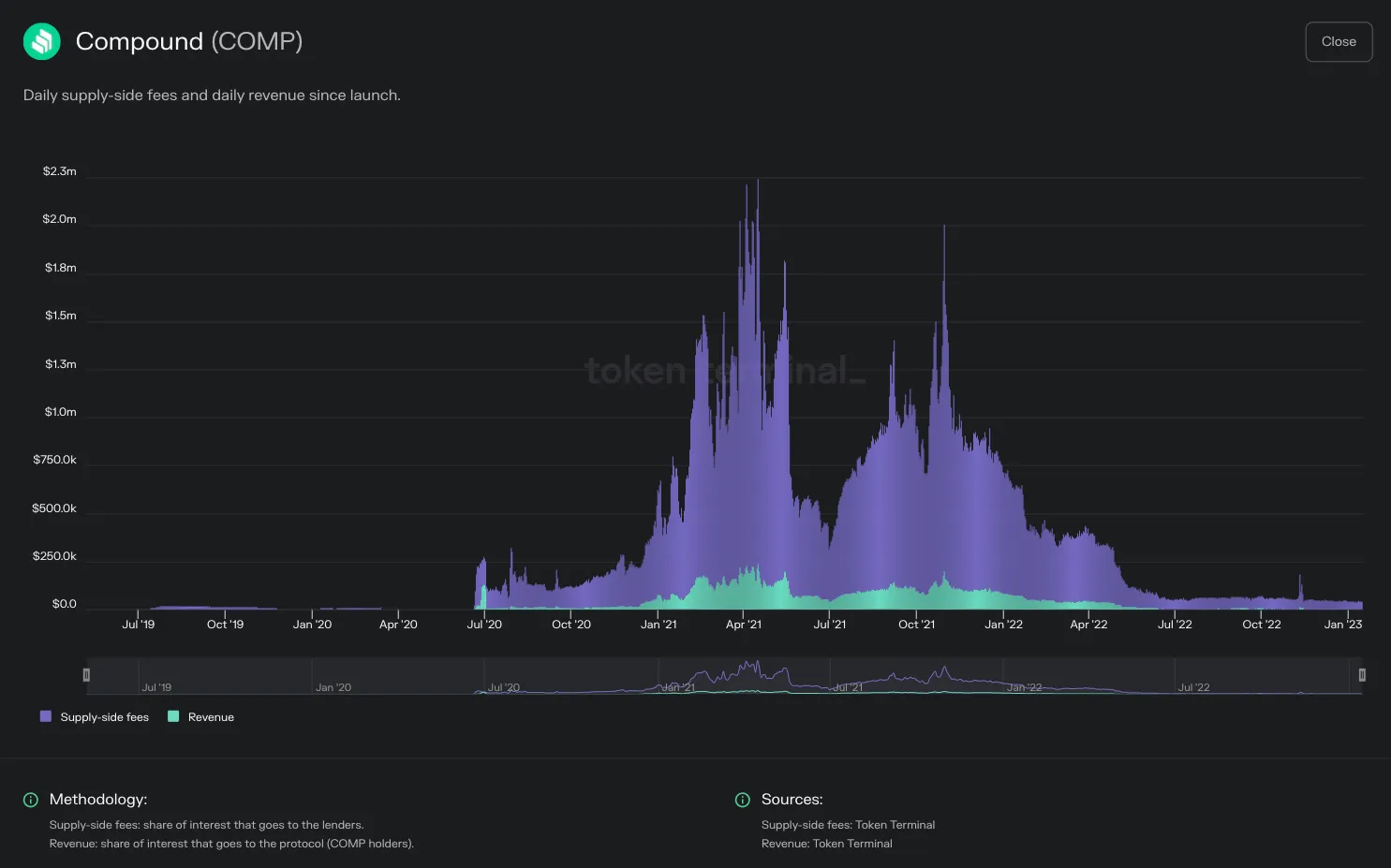Click the Compound green logo icon

tap(41, 41)
